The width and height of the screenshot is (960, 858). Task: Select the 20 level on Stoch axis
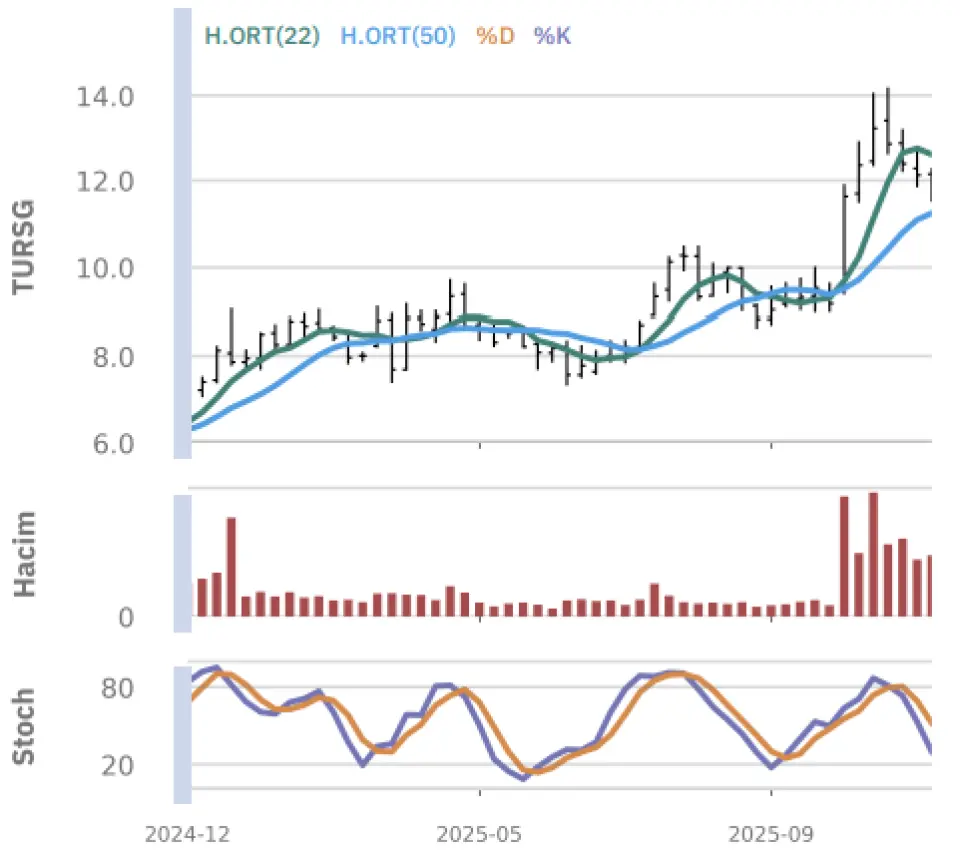(x=118, y=766)
